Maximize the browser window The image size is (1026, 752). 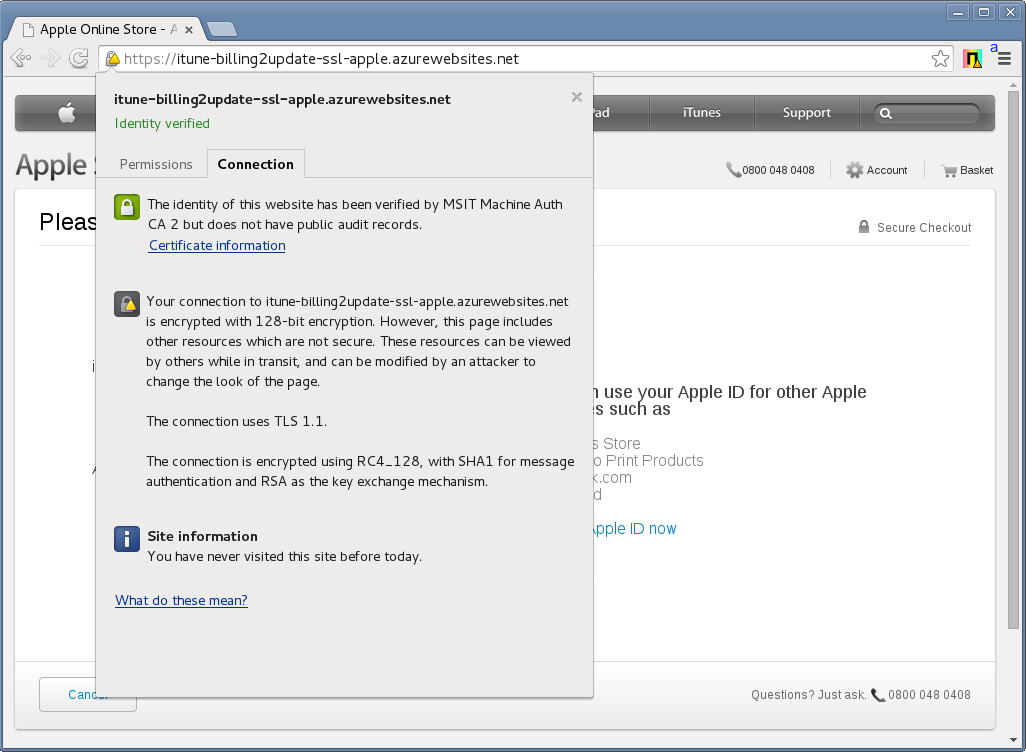coord(984,12)
